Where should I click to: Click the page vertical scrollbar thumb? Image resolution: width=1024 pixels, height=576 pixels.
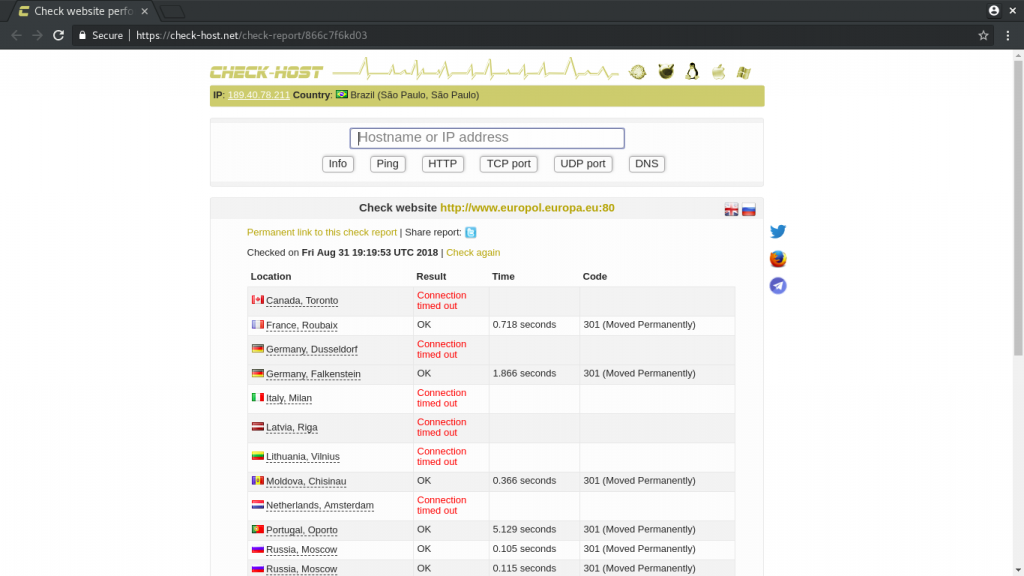(1017, 208)
